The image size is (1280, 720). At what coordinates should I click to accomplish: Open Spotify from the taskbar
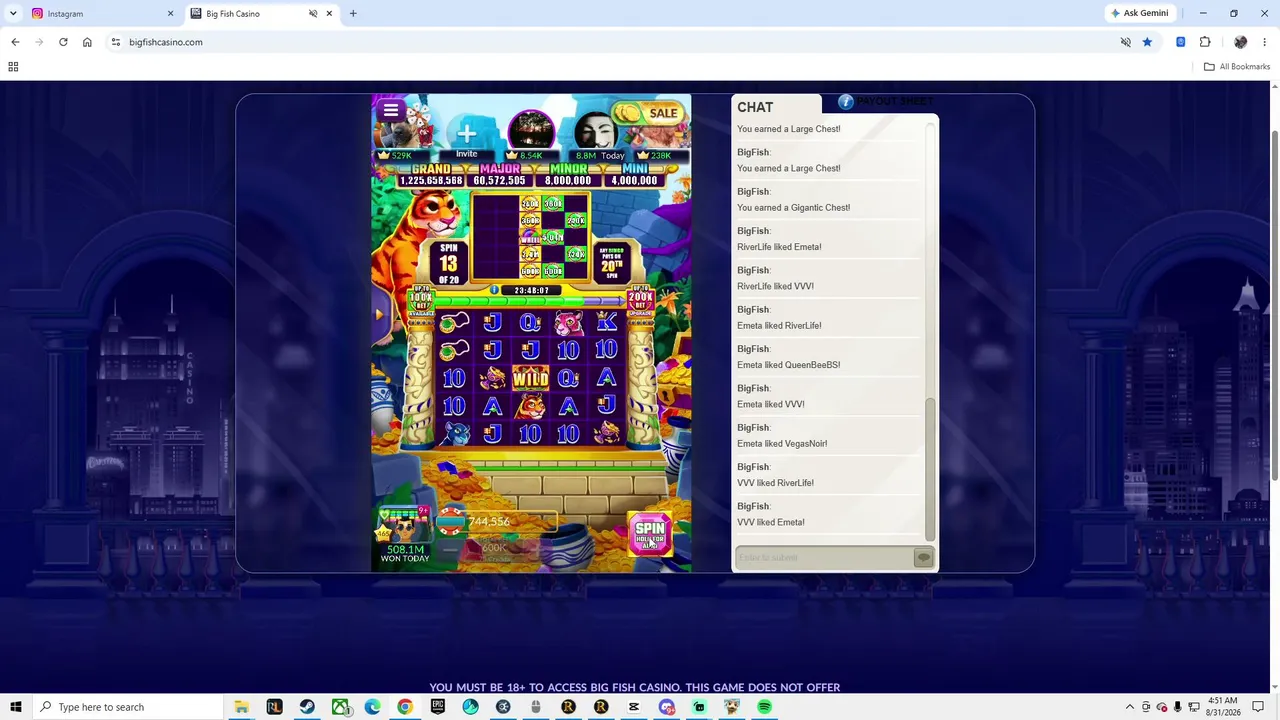point(764,707)
